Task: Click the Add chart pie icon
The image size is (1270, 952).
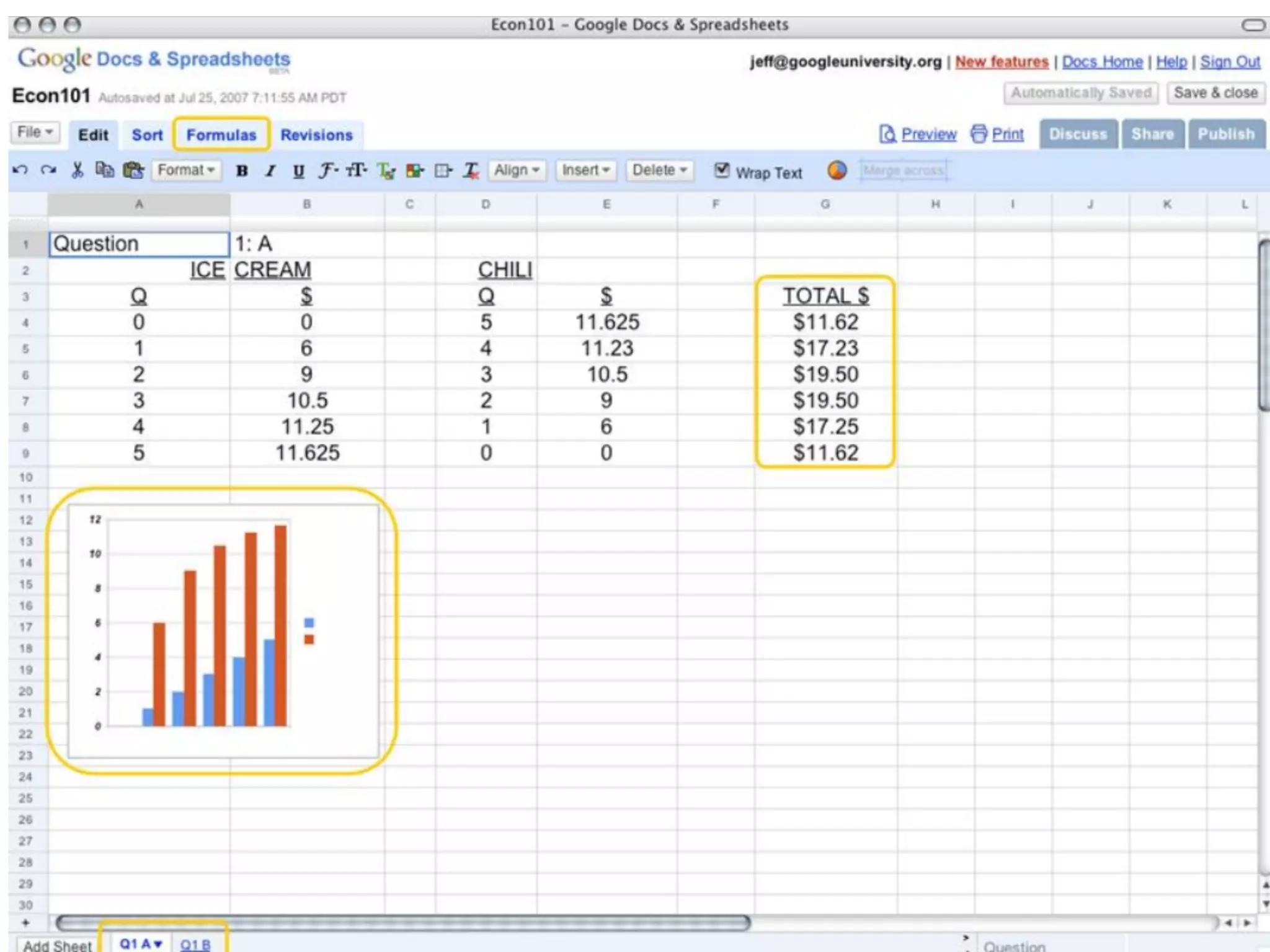Action: [837, 170]
